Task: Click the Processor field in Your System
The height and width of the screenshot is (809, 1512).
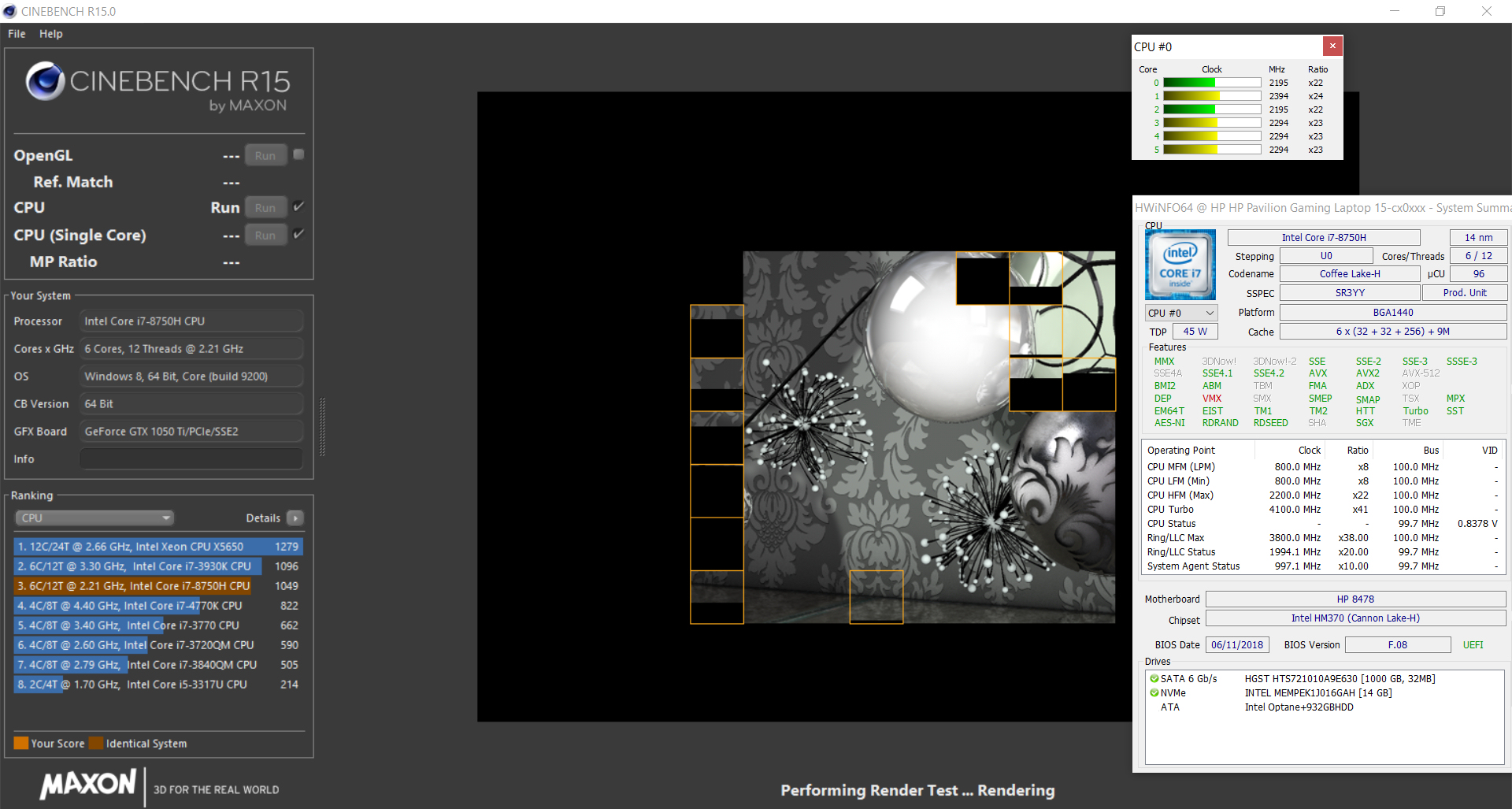Action: point(191,321)
